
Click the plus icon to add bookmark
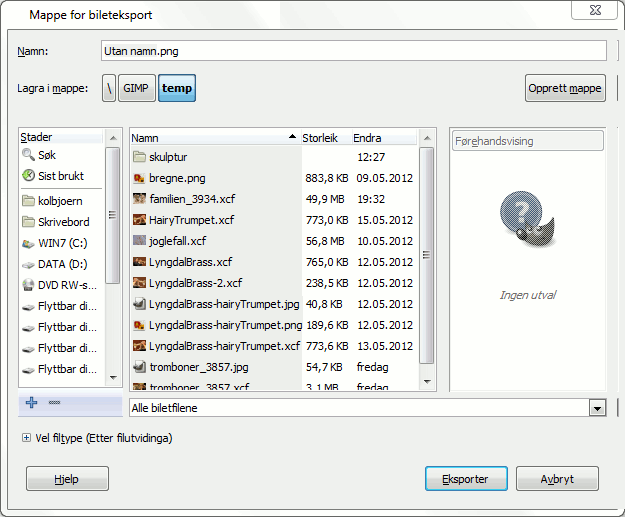[x=31, y=402]
